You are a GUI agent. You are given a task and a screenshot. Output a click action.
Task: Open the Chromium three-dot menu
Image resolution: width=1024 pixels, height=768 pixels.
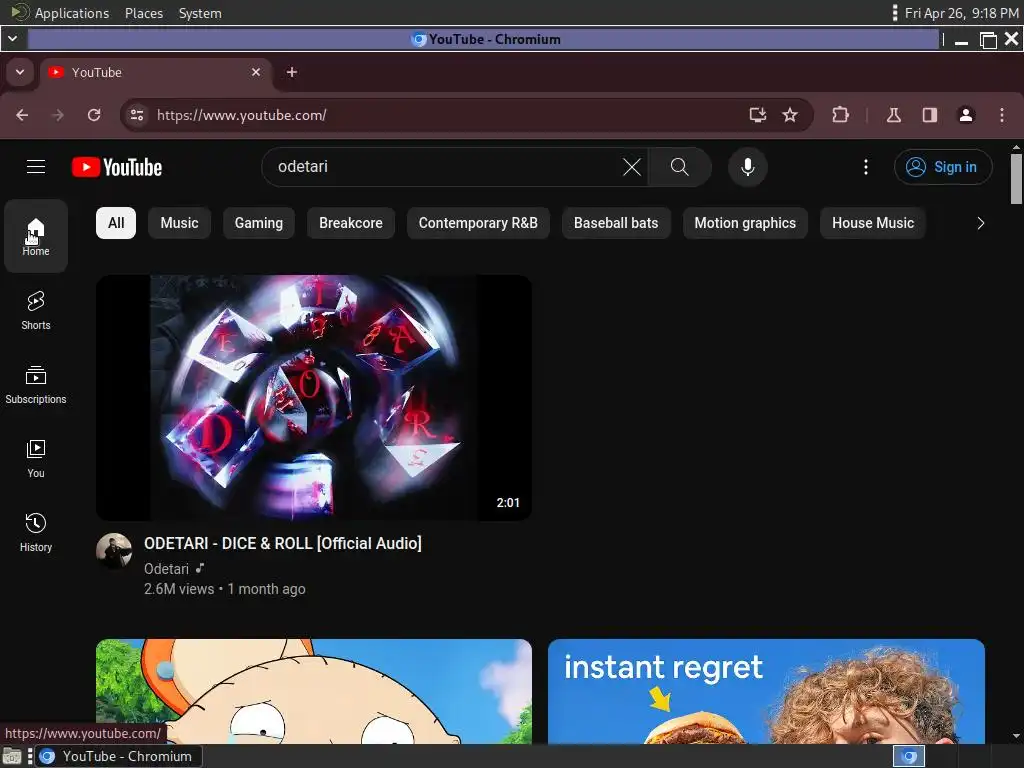pyautogui.click(x=1002, y=116)
